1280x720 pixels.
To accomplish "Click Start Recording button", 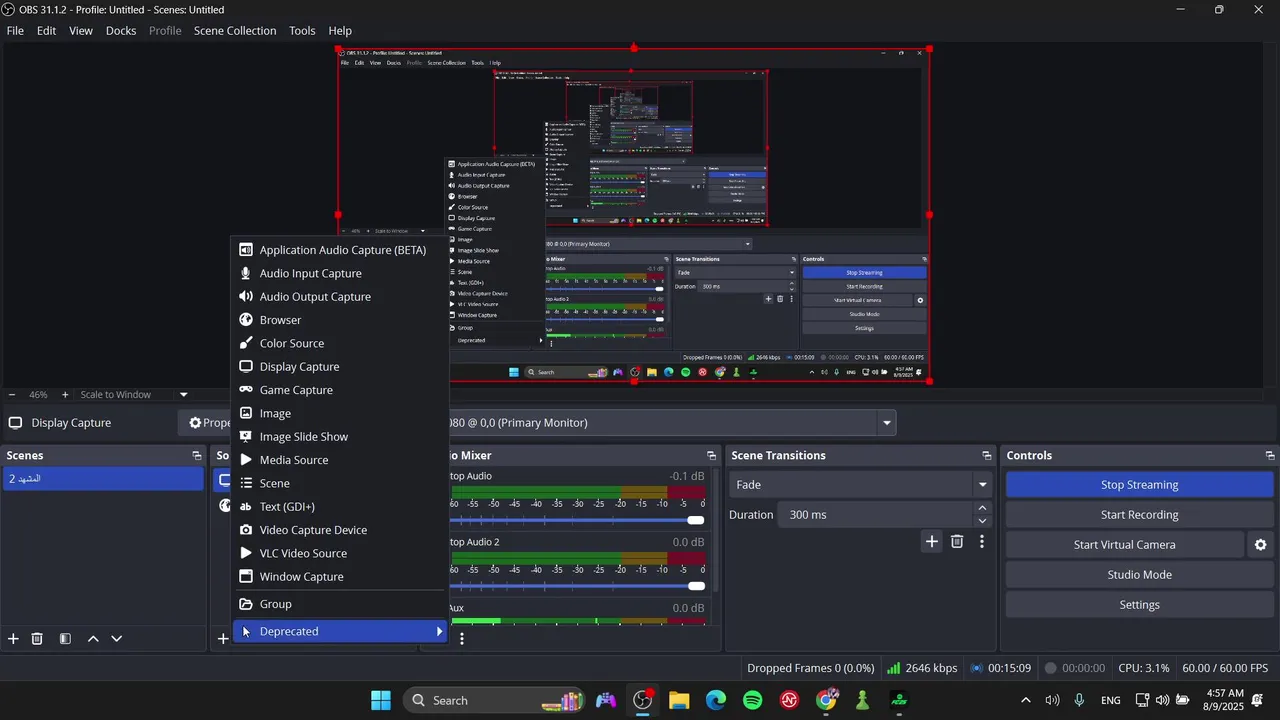I will tap(1139, 515).
